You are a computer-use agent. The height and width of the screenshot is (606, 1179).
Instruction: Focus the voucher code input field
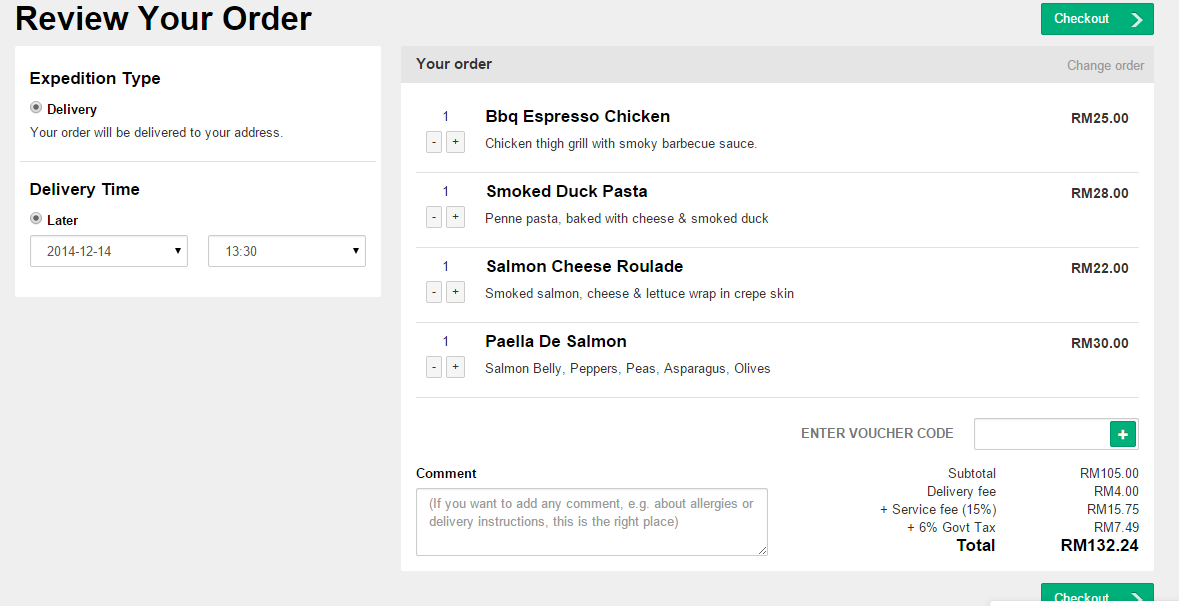click(x=1041, y=434)
